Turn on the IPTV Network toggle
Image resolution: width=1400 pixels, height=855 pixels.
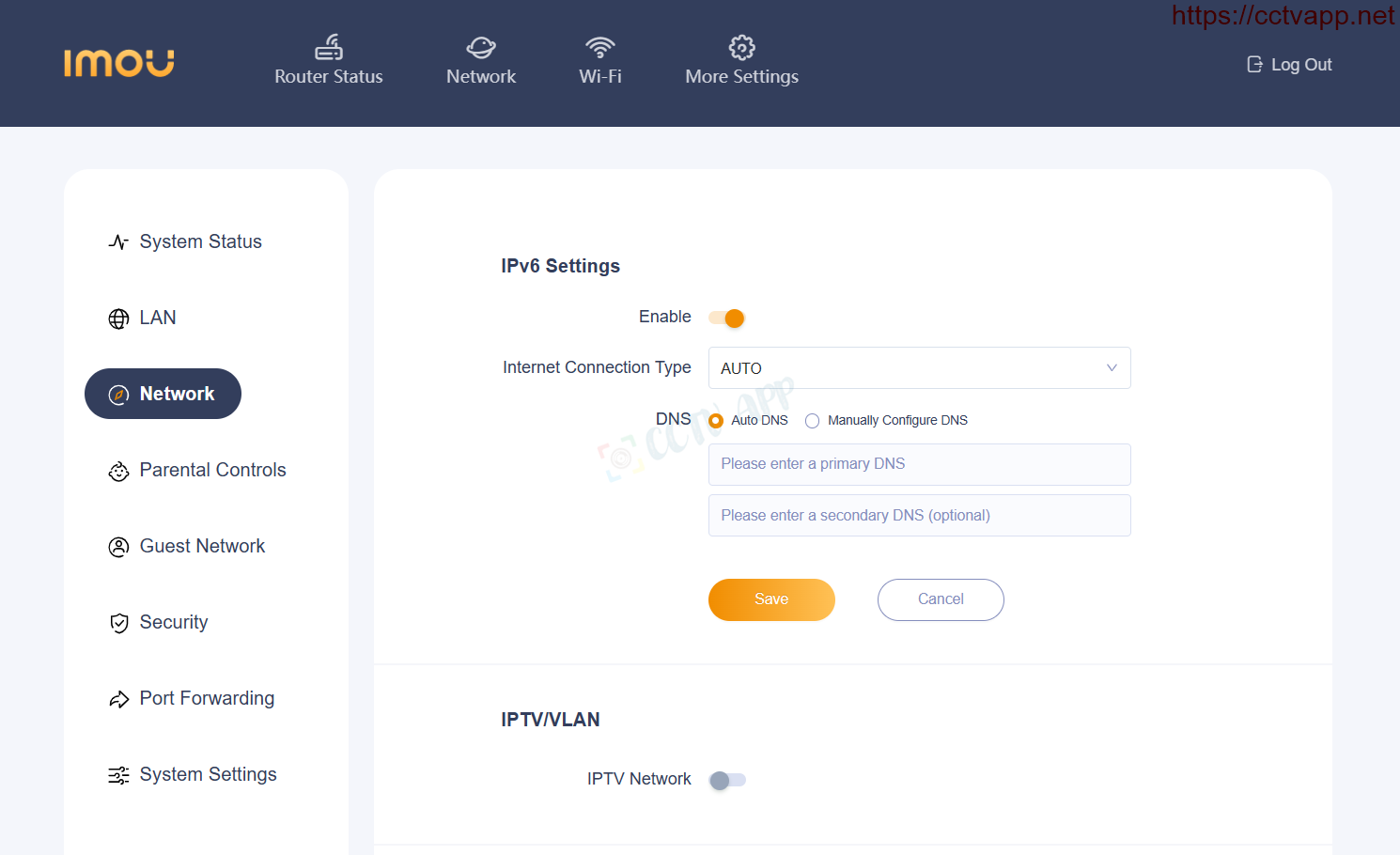coord(727,780)
